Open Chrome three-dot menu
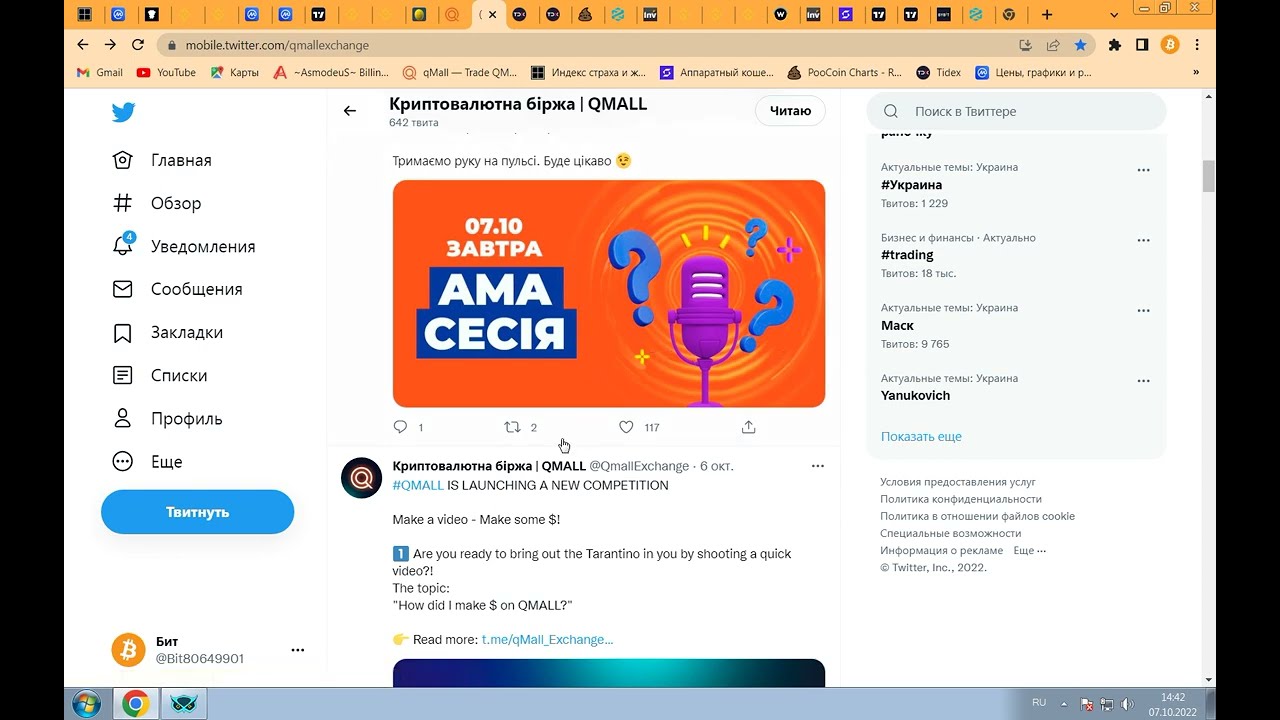 point(1197,45)
